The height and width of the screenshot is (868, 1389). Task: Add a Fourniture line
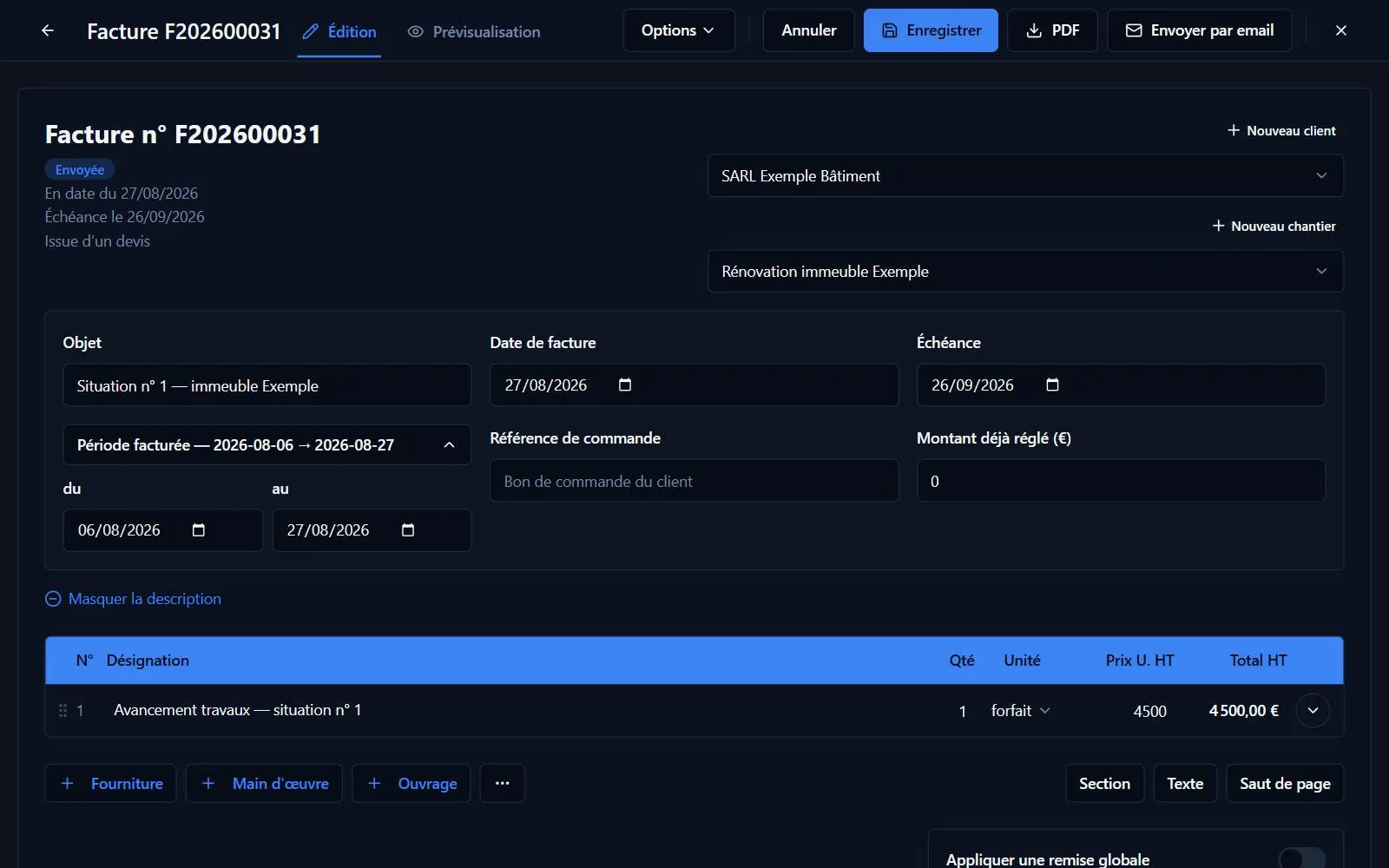[111, 783]
